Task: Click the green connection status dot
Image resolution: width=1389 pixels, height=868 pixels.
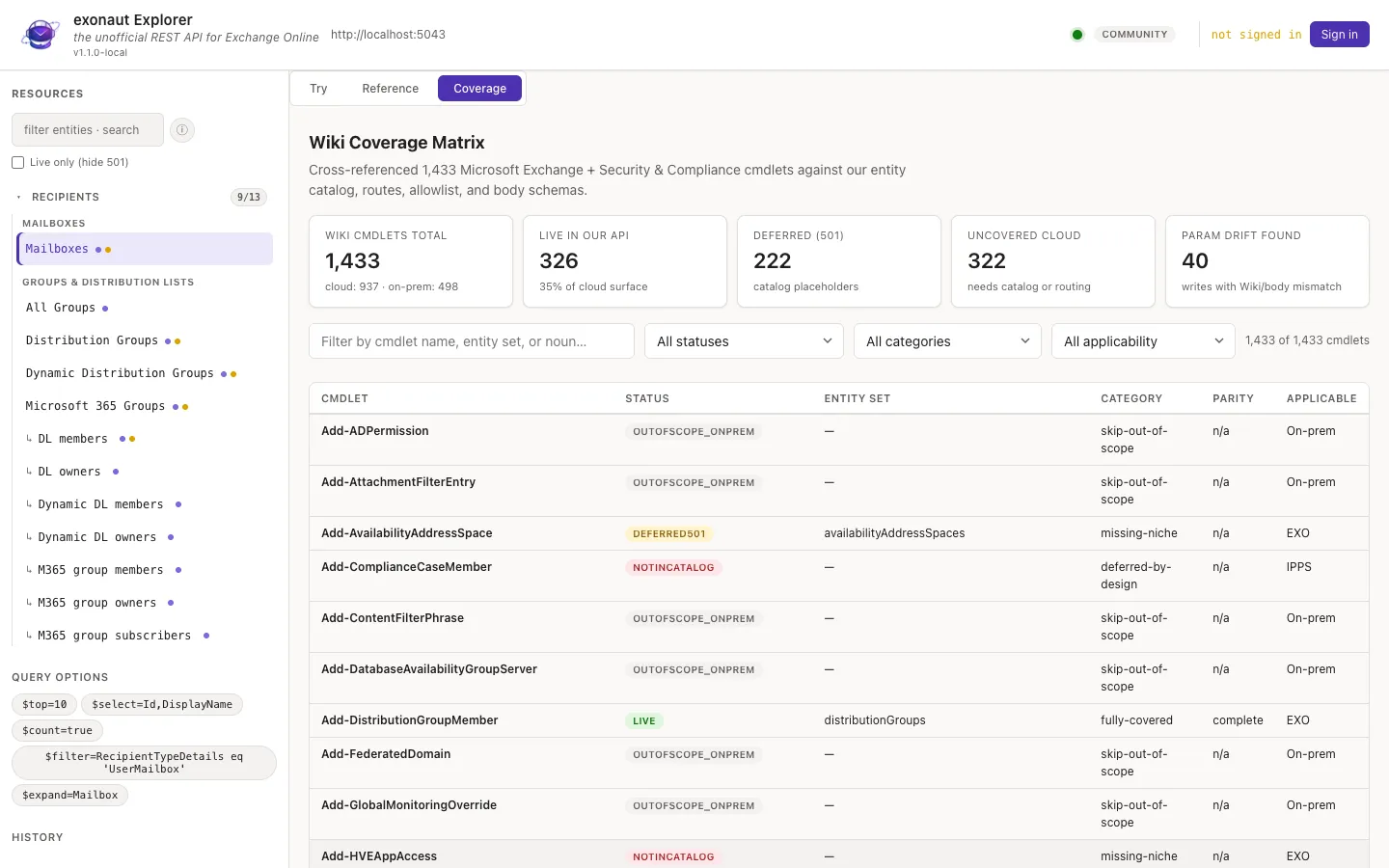Action: click(x=1077, y=35)
